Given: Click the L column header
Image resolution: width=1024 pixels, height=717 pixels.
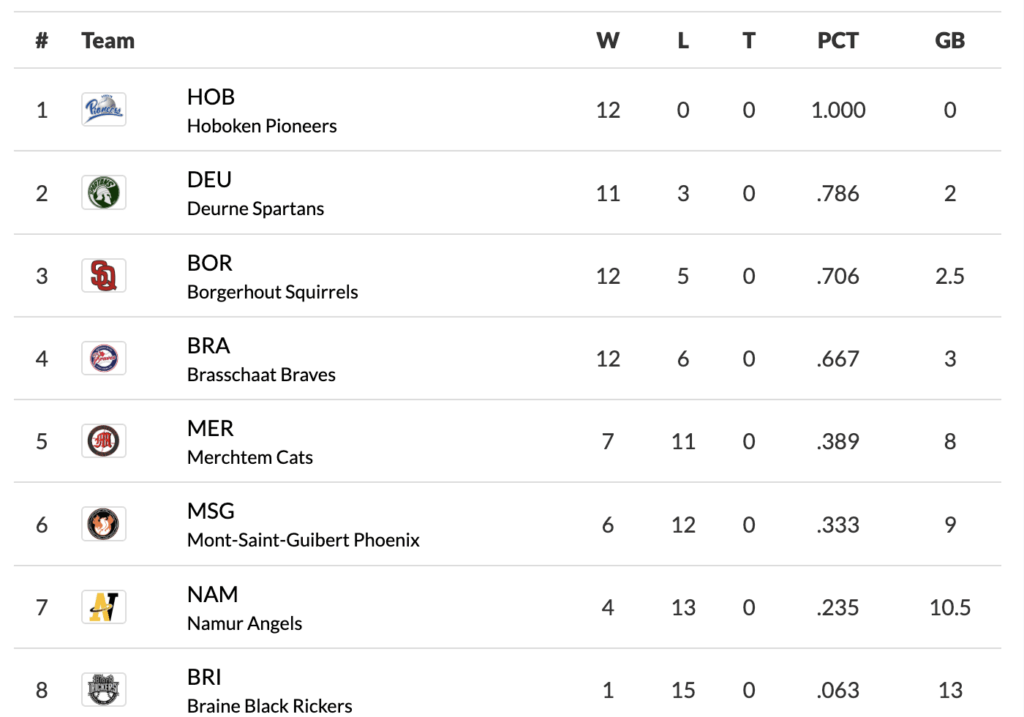Looking at the screenshot, I should tap(683, 41).
